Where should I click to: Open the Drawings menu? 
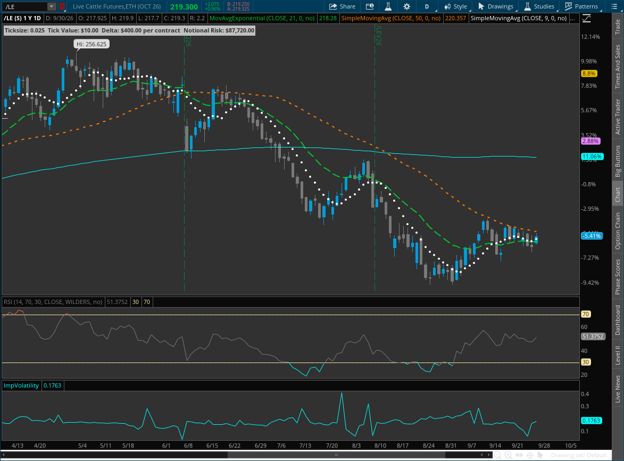(495, 6)
